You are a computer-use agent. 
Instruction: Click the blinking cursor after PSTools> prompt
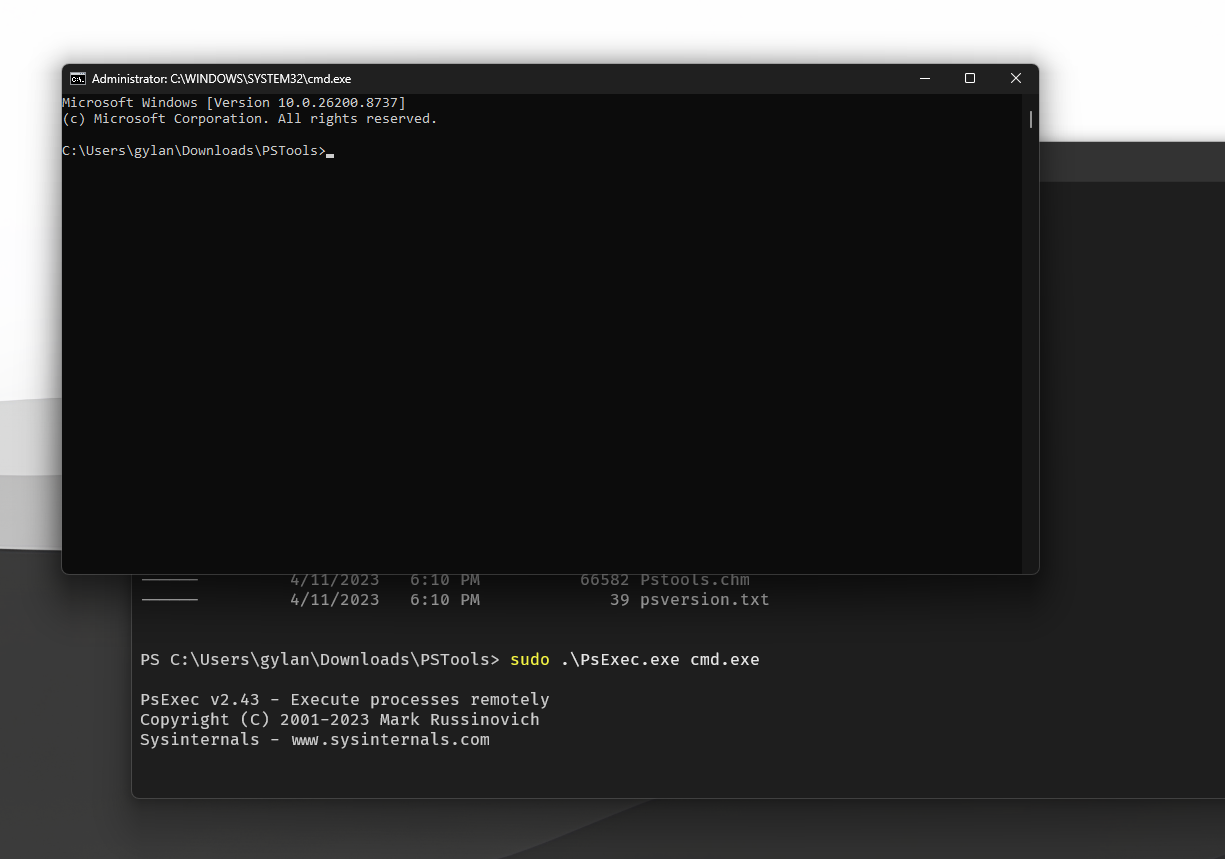click(x=330, y=155)
